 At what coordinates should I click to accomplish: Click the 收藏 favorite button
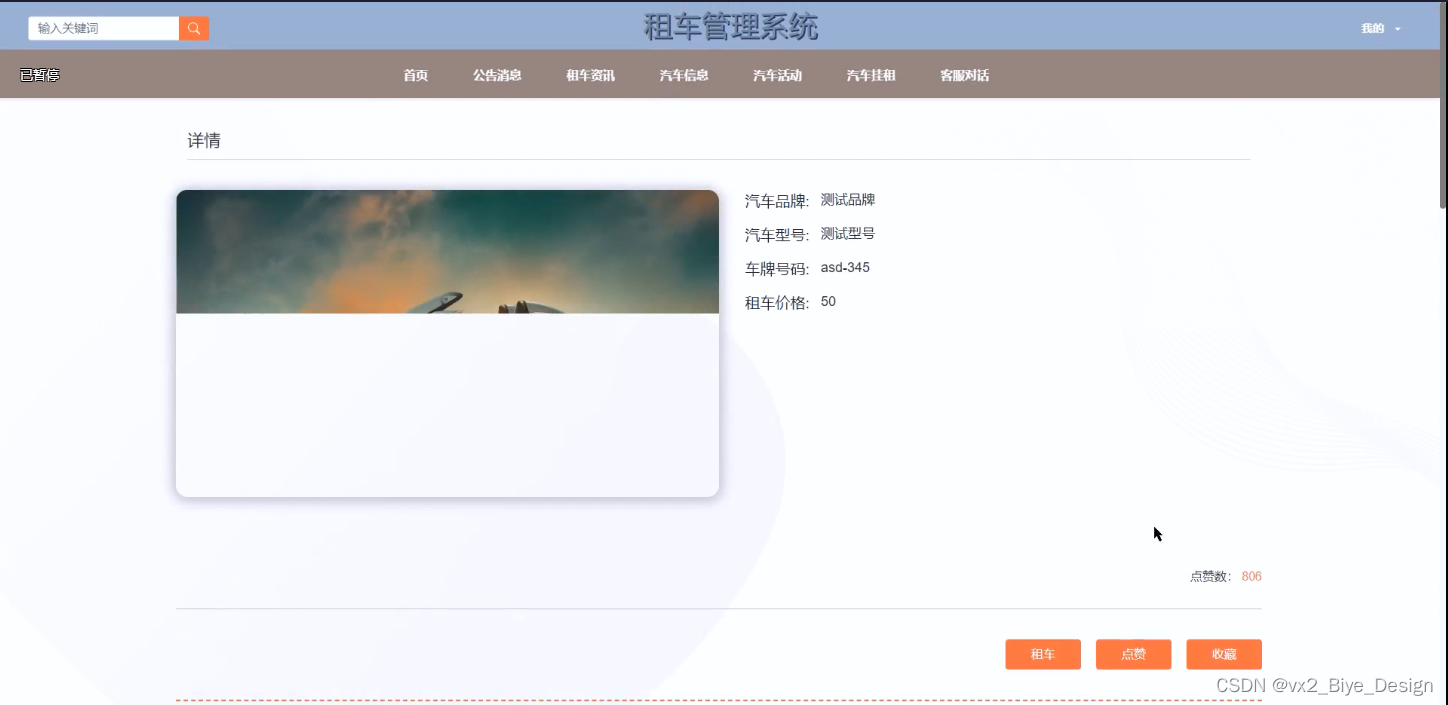[1224, 654]
